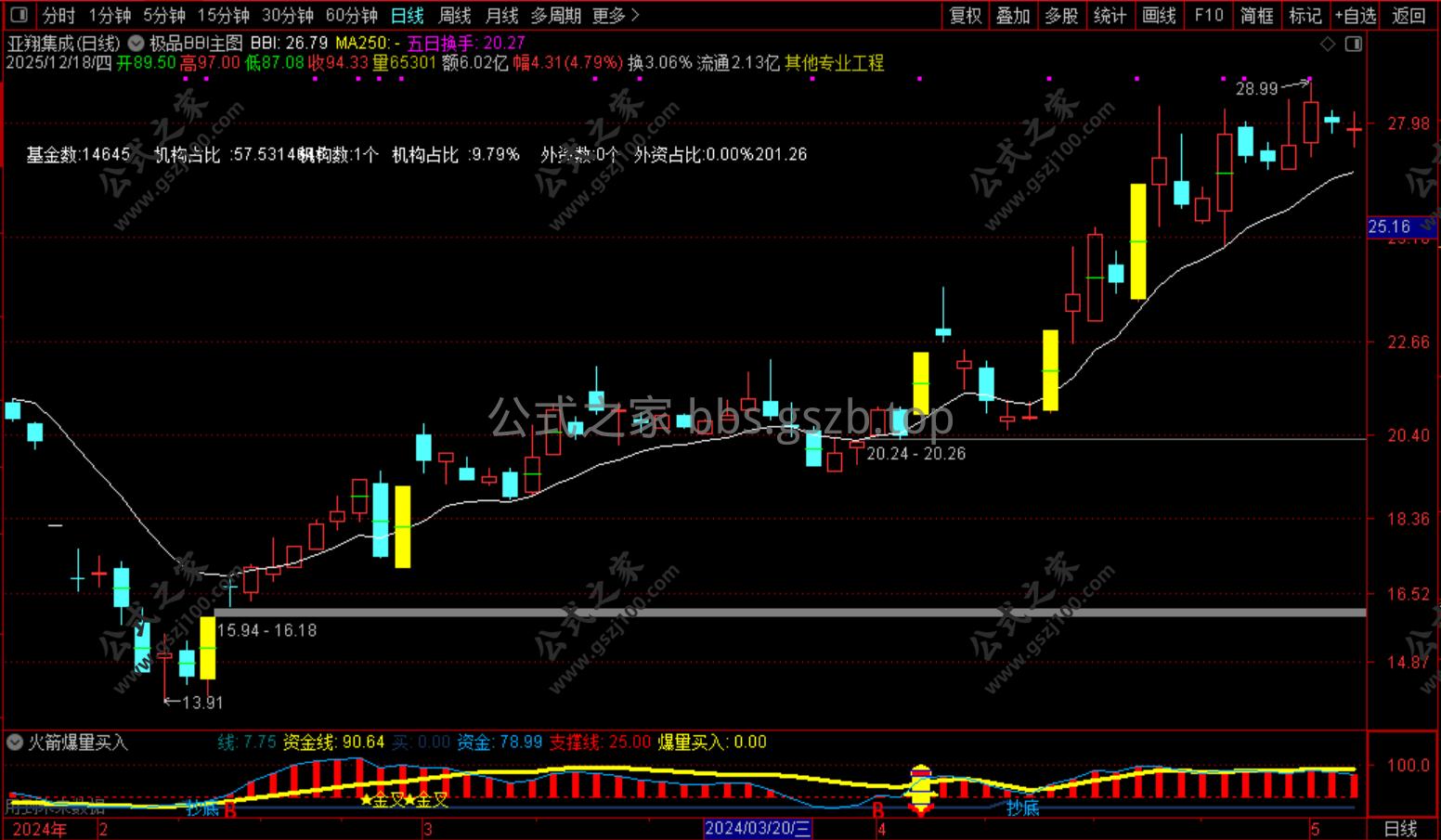
Task: Click the 极品BBI主图 indicator name
Action: (196, 44)
